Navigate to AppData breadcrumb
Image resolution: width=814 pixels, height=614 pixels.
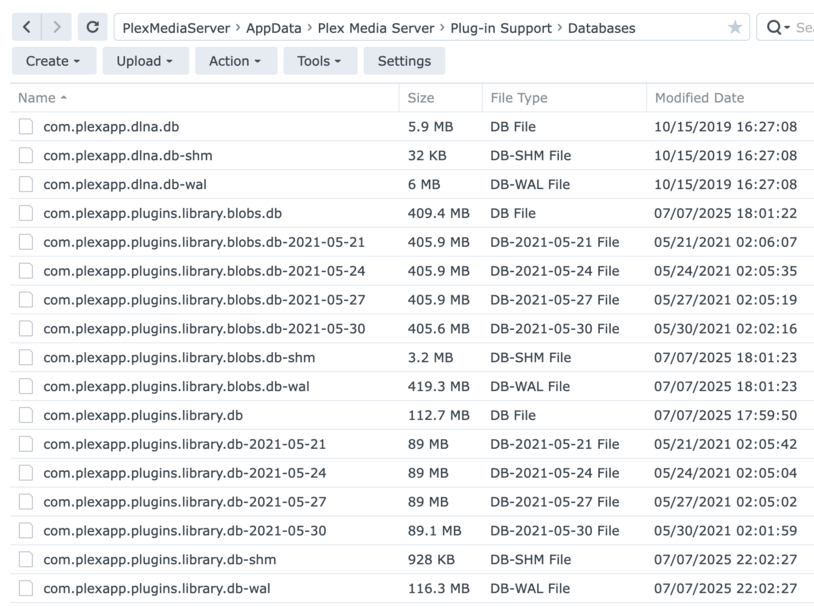[x=274, y=28]
